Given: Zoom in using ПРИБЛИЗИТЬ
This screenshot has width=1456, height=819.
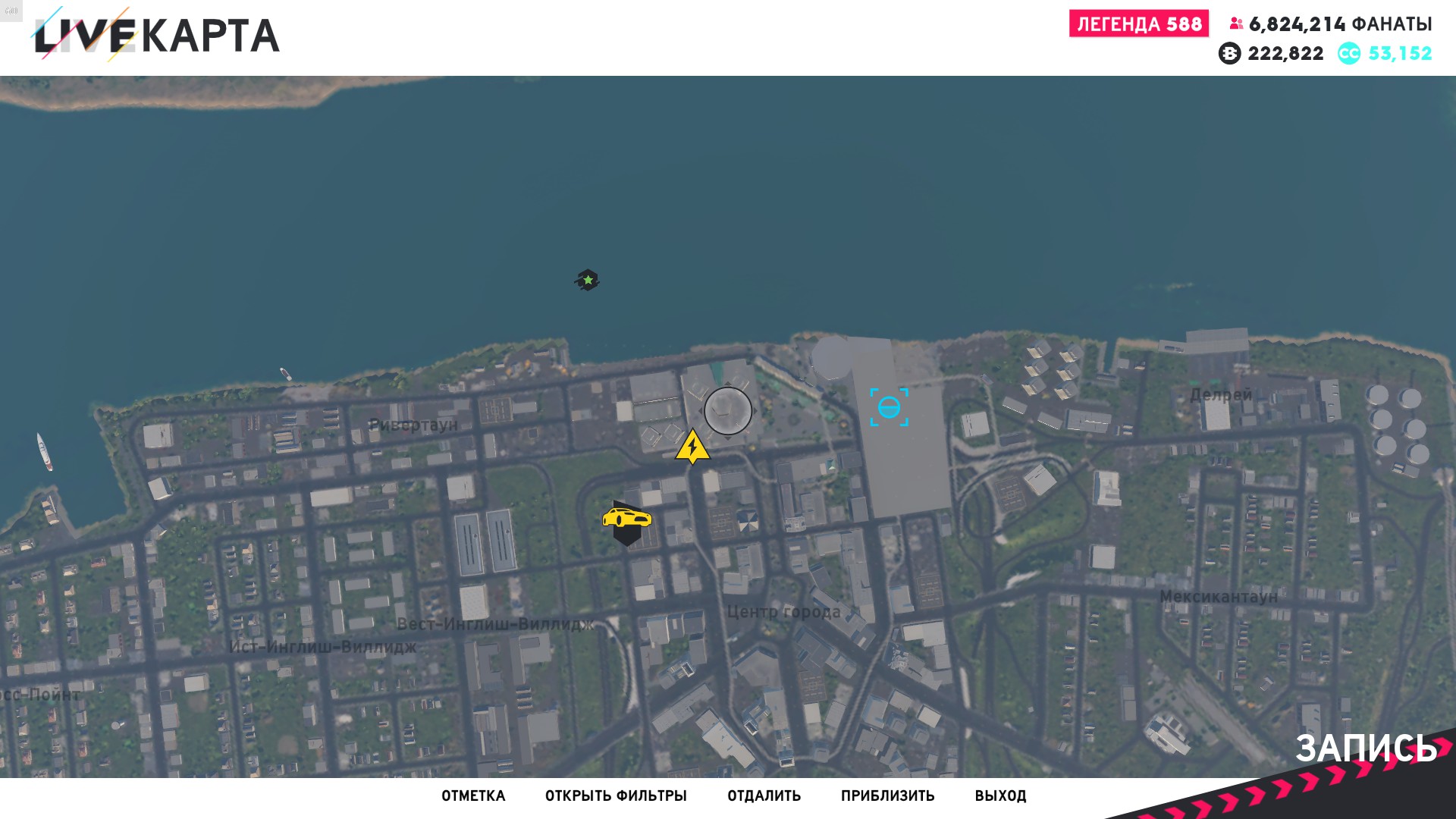Looking at the screenshot, I should [x=887, y=796].
